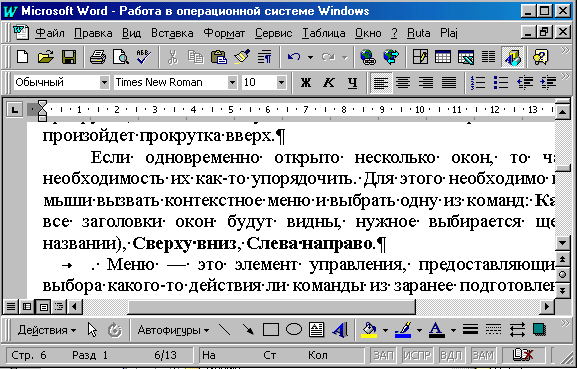Open the Правка menu
This screenshot has height=369, width=577.
93,33
